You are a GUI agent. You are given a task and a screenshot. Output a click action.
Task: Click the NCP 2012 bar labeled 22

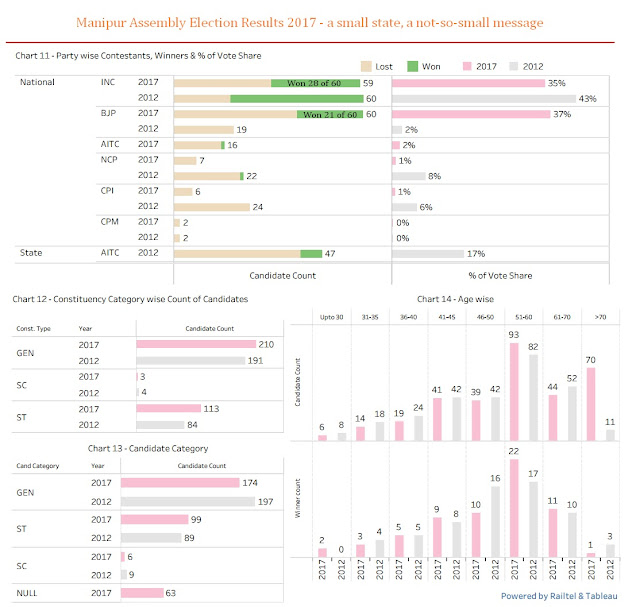(209, 176)
